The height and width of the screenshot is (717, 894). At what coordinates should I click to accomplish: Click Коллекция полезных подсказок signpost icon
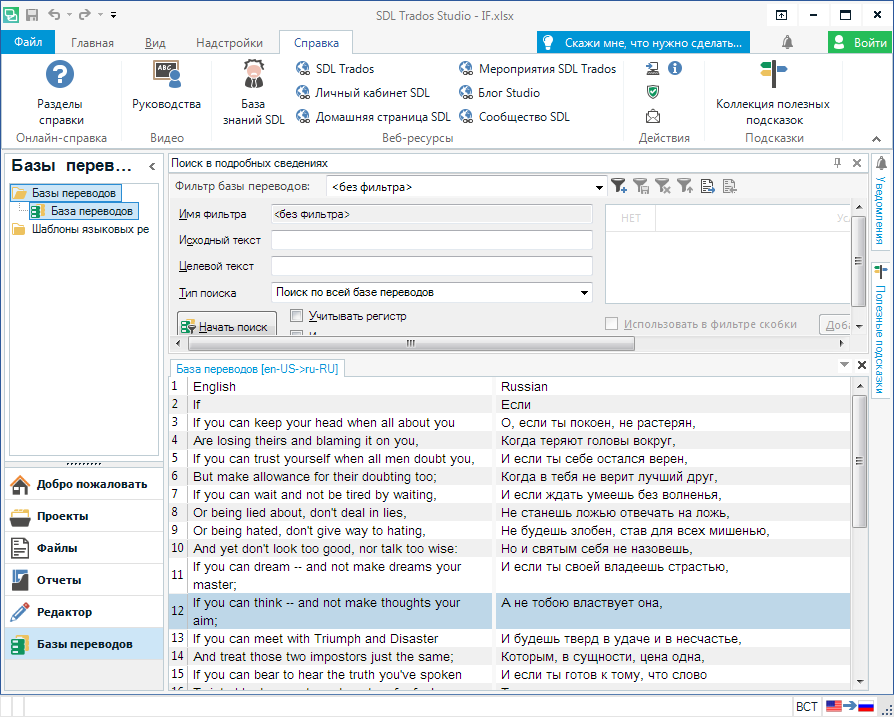pos(773,75)
